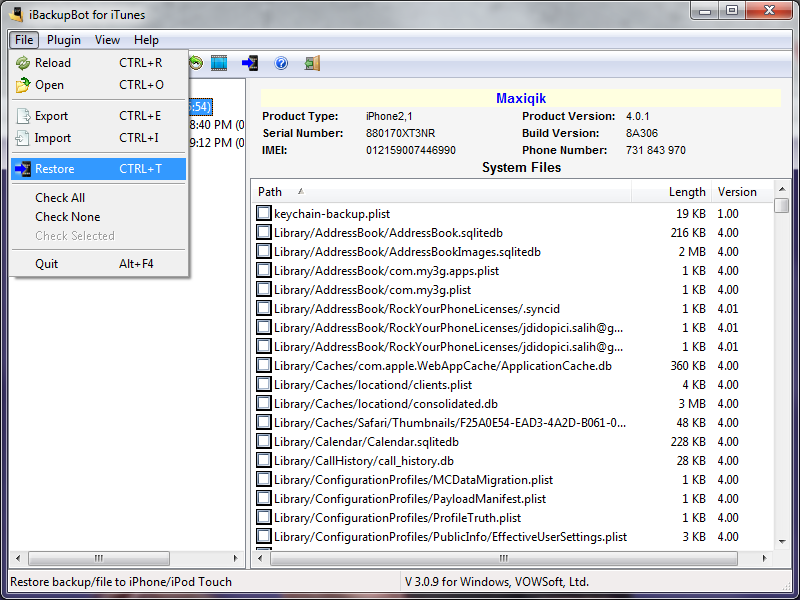Screen dimensions: 800x600
Task: Click the file list horizontal scrollbar left arrow
Action: [260, 558]
